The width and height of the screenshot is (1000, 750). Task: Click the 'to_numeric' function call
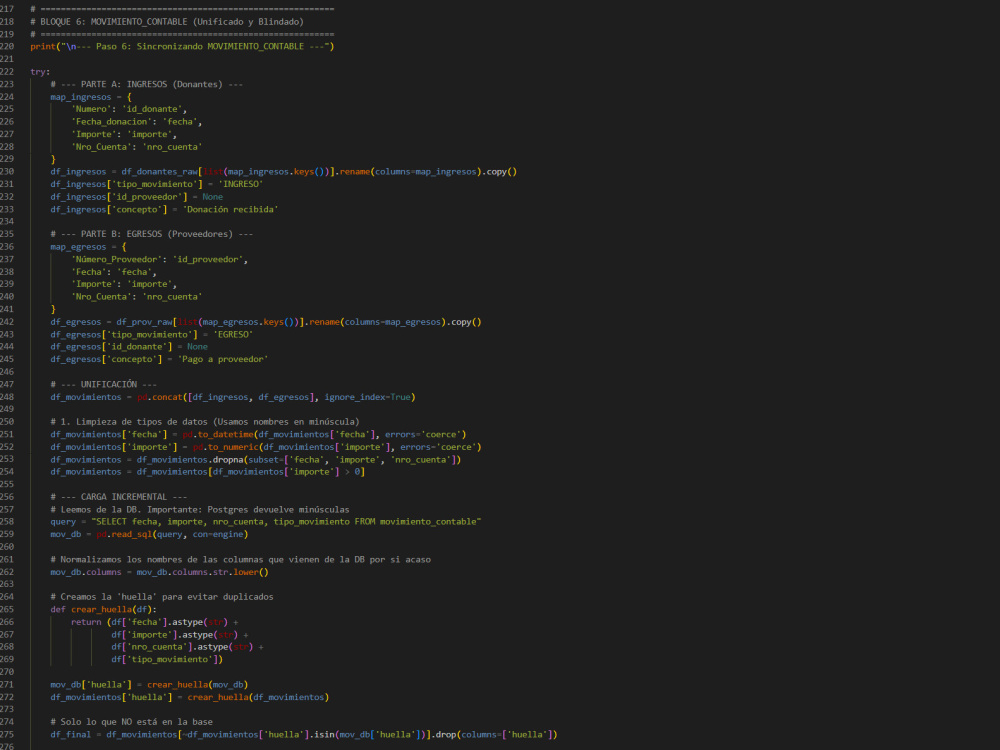(233, 447)
